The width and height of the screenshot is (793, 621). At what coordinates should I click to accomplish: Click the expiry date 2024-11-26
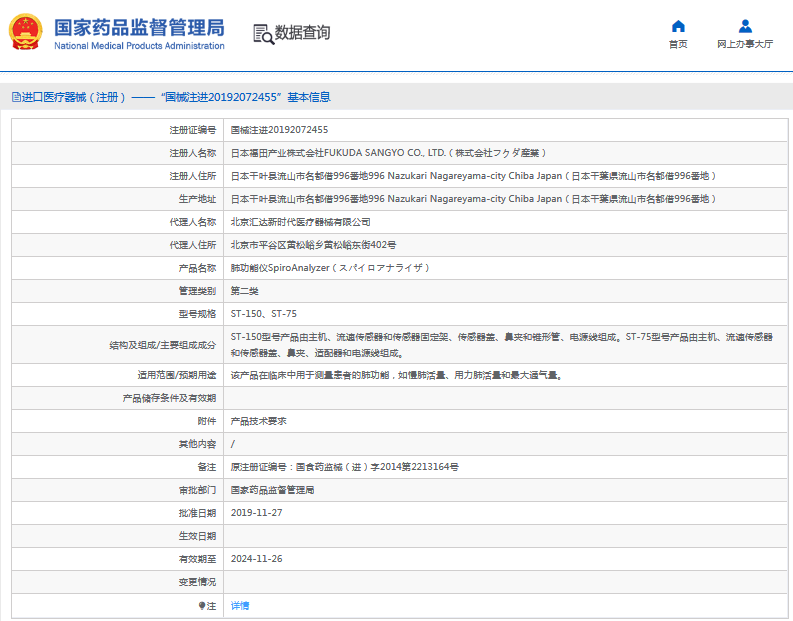pyautogui.click(x=257, y=559)
